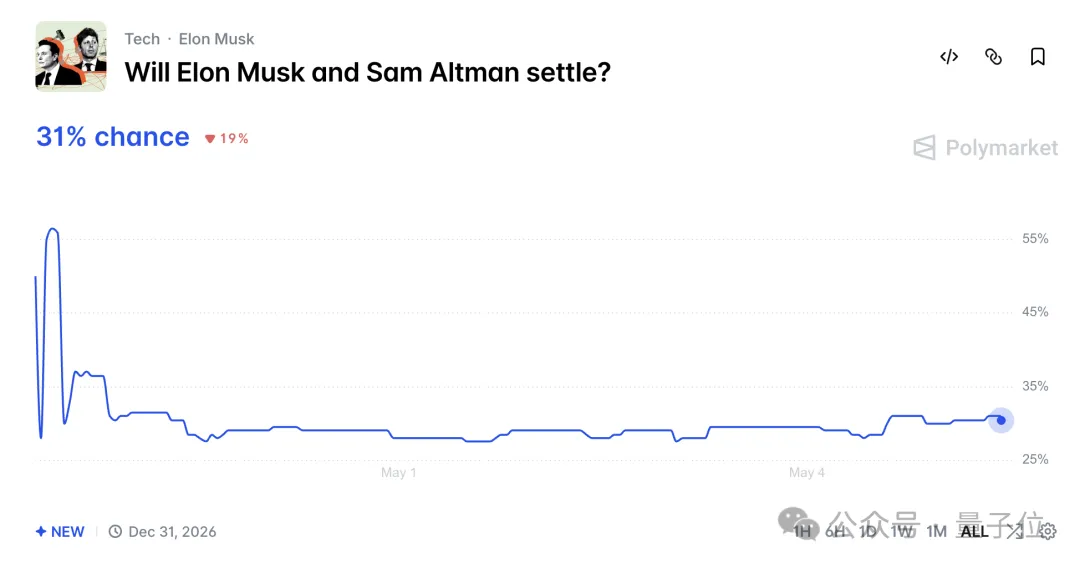
Task: Select the 6H time range
Action: point(835,531)
